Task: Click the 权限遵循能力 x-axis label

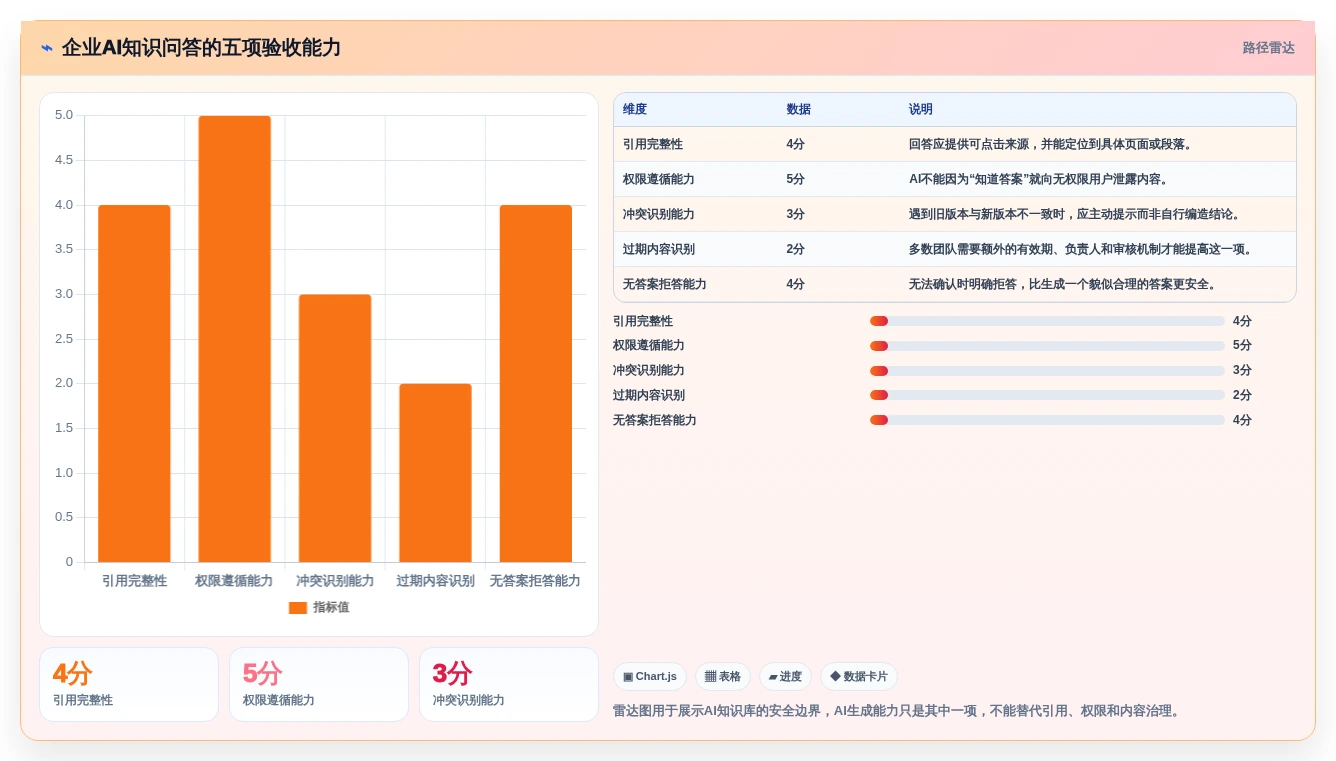Action: coord(234,581)
